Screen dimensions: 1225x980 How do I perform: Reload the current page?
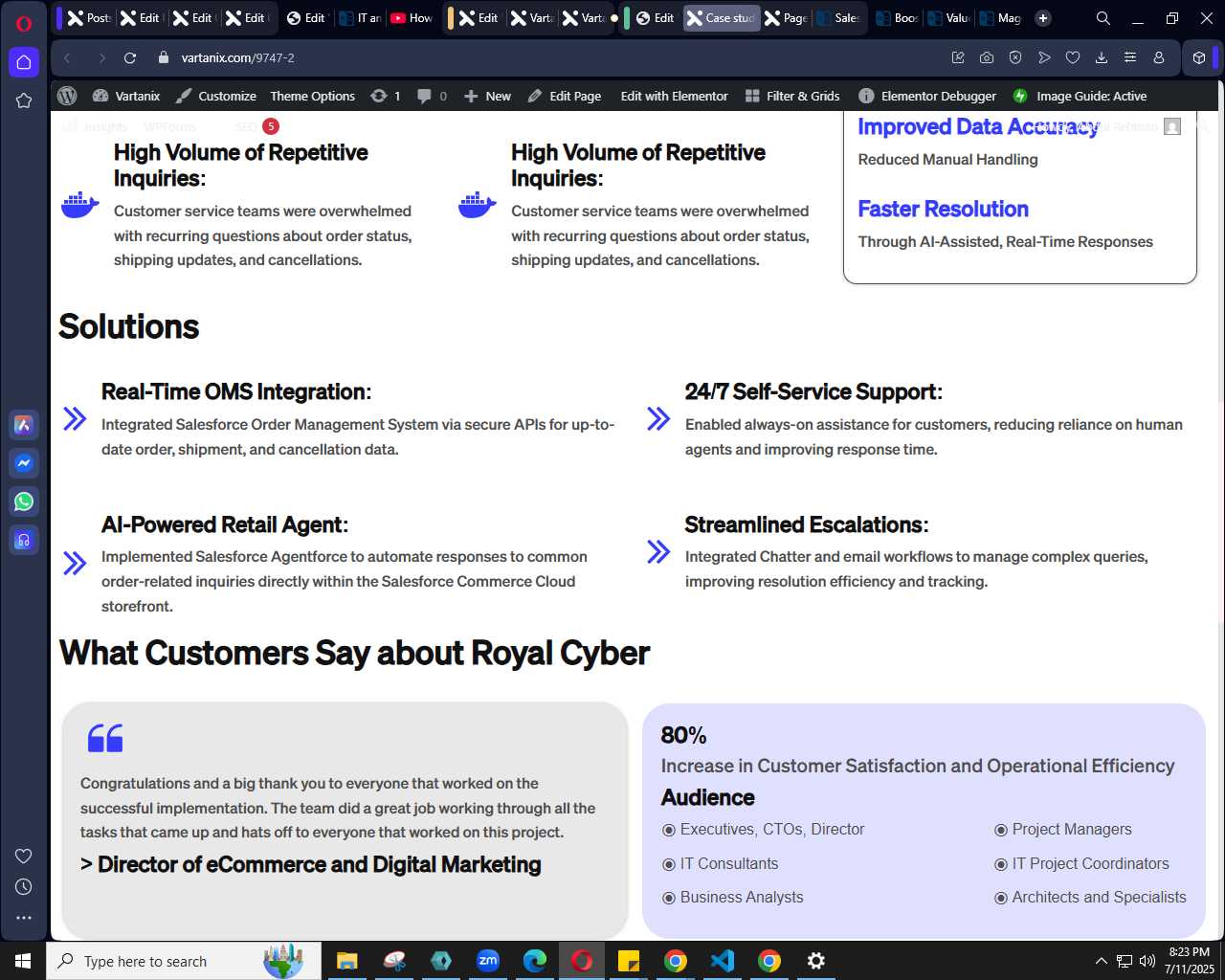pyautogui.click(x=130, y=57)
